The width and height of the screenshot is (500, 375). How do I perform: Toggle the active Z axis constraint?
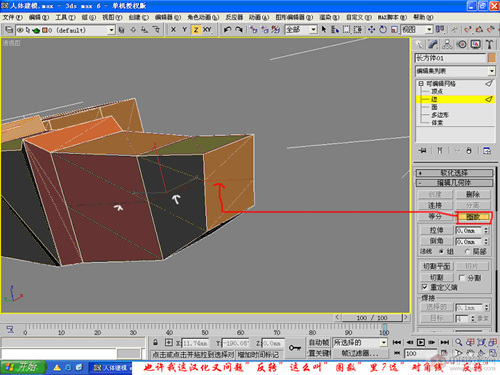click(x=196, y=30)
